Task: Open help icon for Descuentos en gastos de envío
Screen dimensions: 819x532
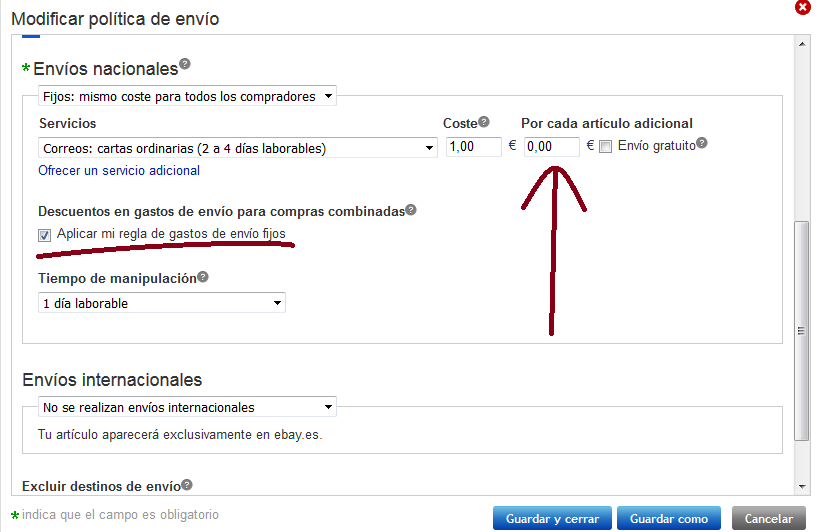Action: point(411,209)
